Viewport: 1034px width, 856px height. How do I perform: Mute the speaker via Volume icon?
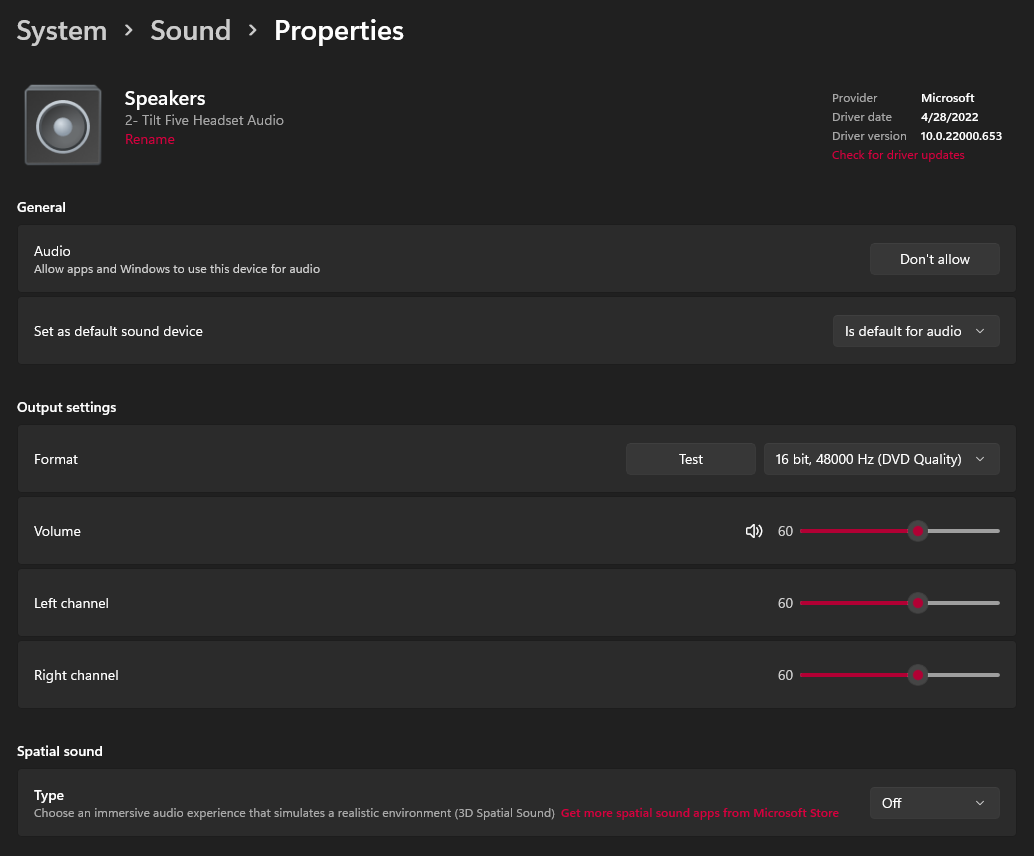(x=754, y=531)
